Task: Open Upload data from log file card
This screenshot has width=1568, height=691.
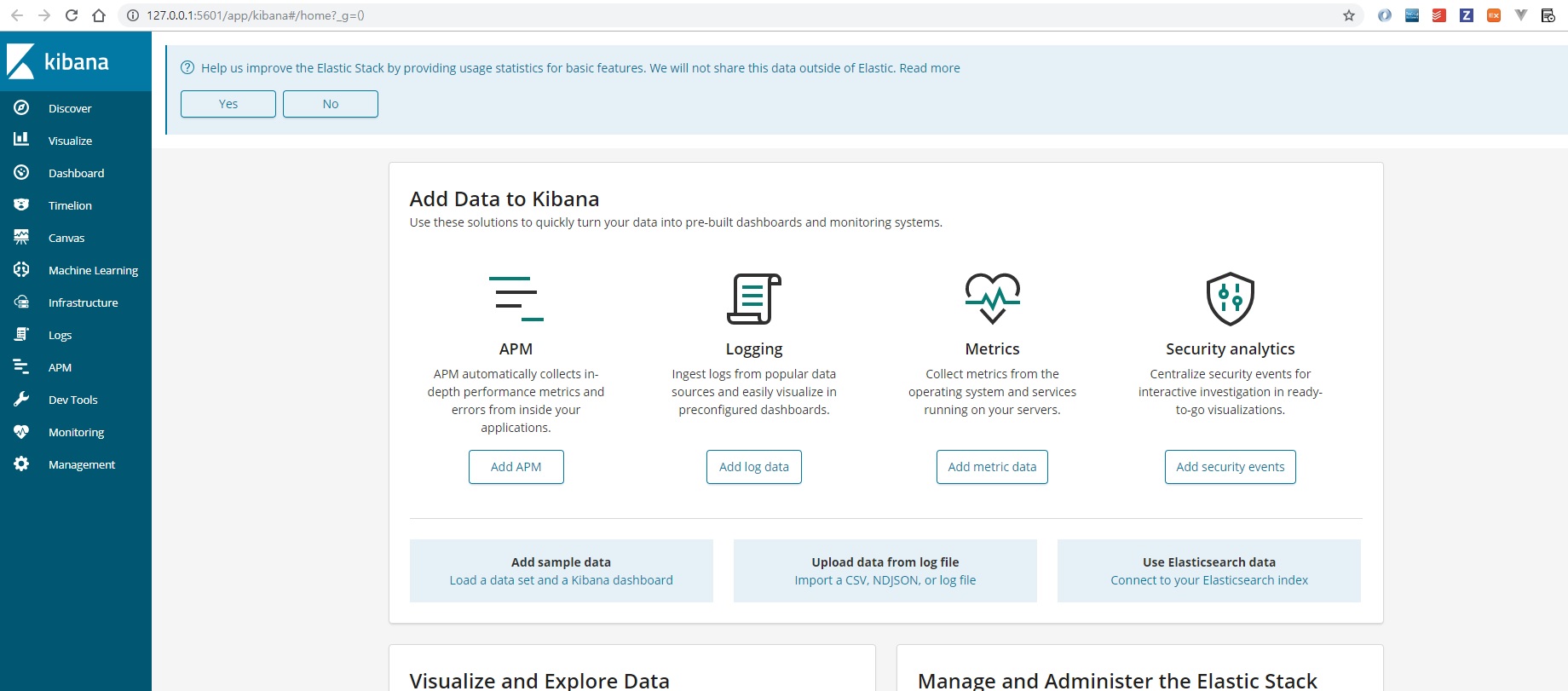Action: coord(885,571)
